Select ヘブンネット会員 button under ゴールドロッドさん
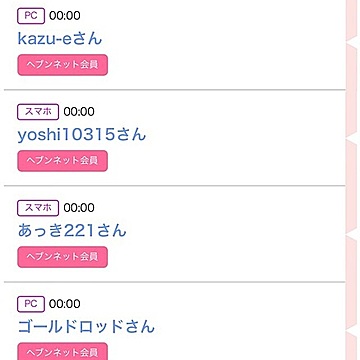This screenshot has height=360, width=360. 62,352
